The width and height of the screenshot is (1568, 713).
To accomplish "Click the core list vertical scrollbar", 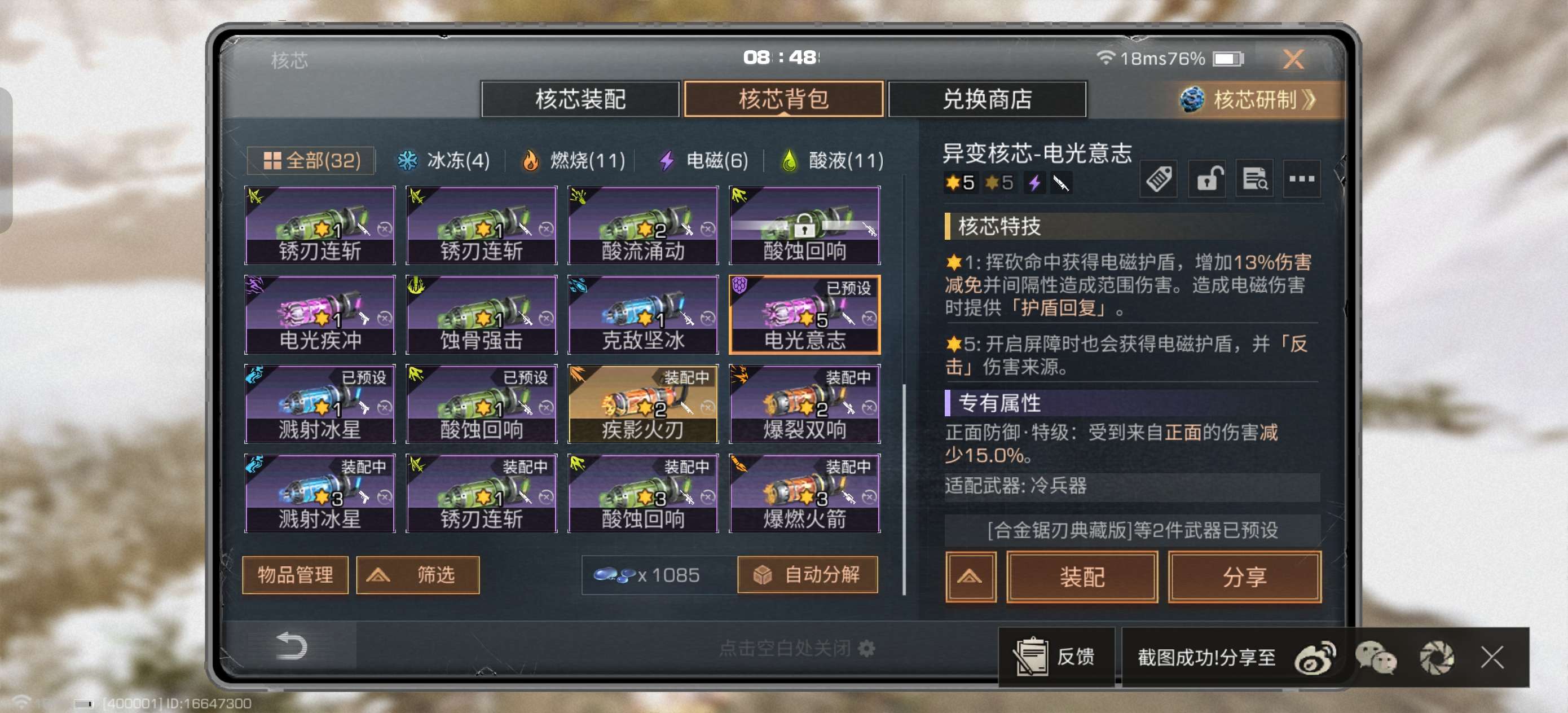I will [x=904, y=487].
